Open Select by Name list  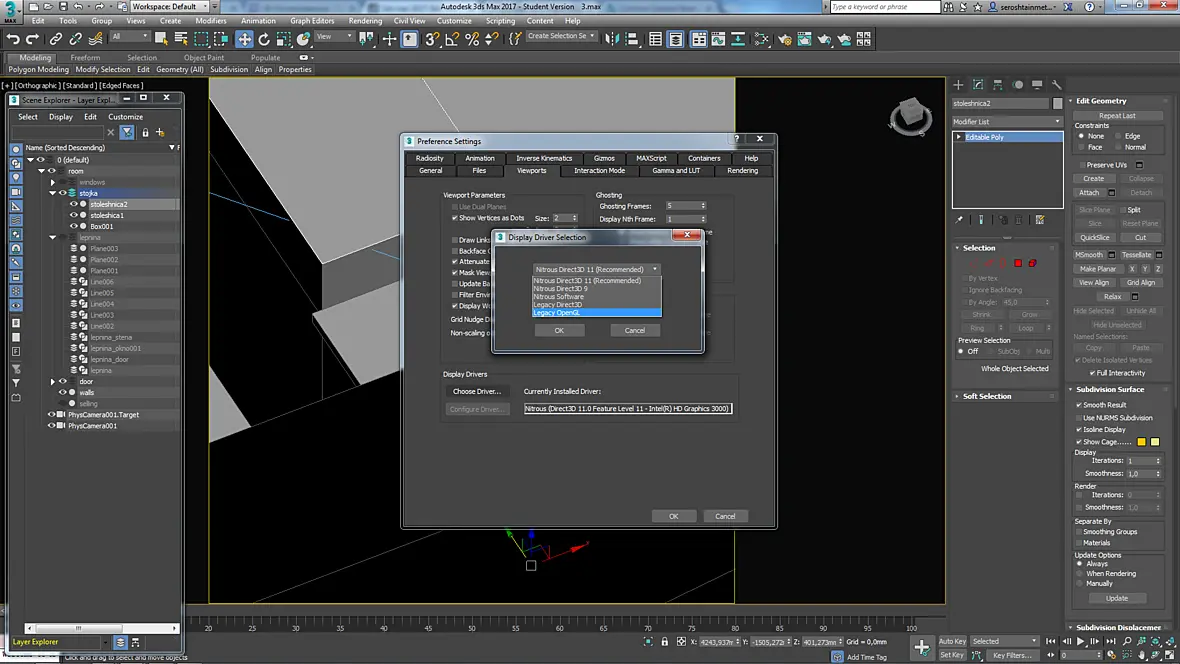(181, 38)
